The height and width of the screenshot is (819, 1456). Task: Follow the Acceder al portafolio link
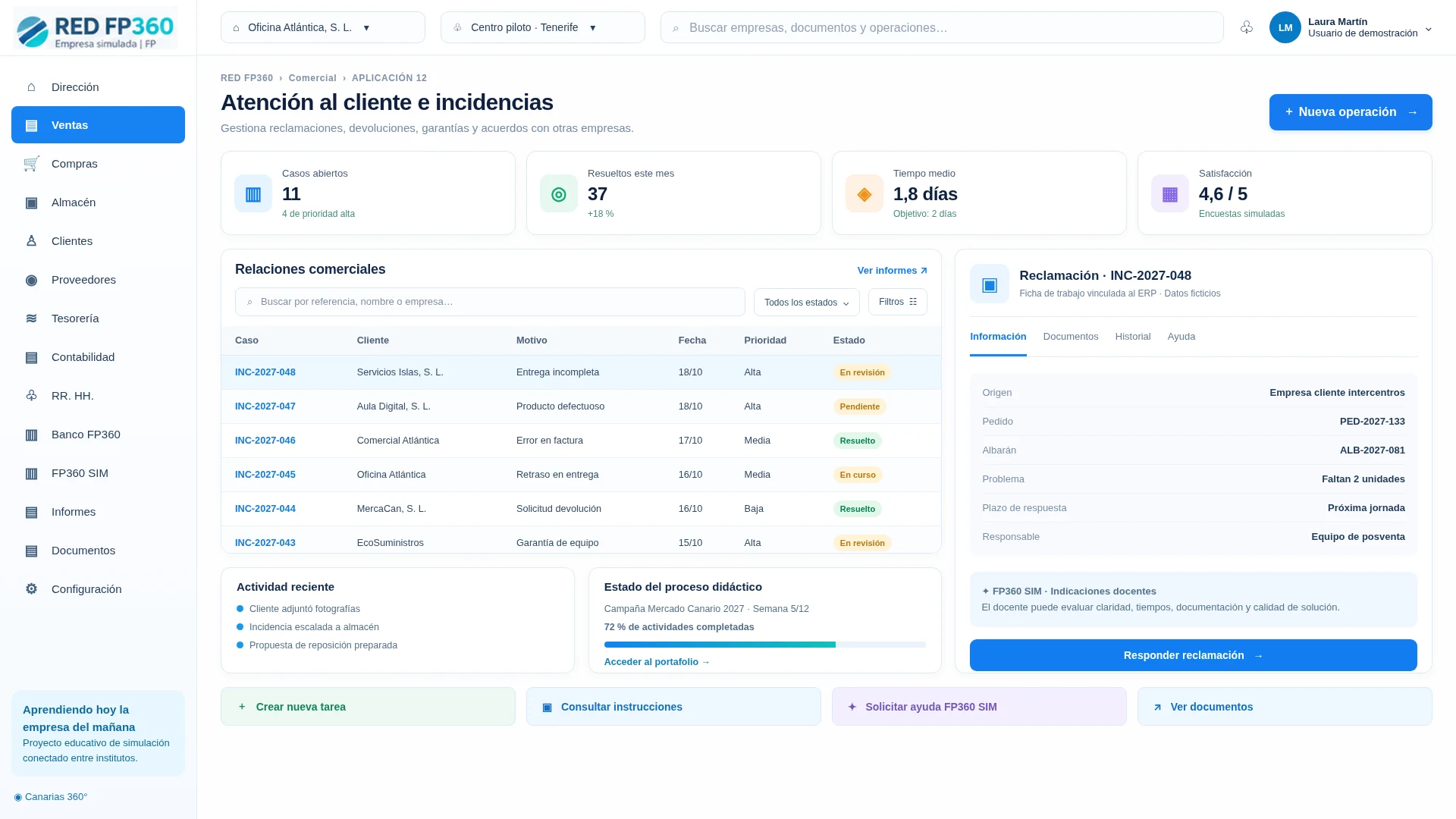click(x=657, y=662)
